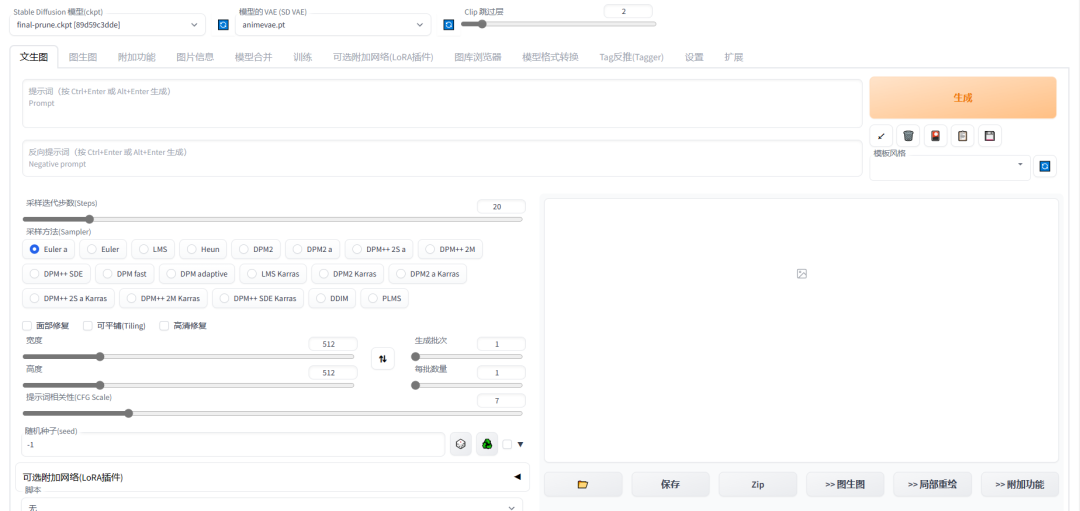
Task: Open the 设置 tab
Action: coord(694,57)
